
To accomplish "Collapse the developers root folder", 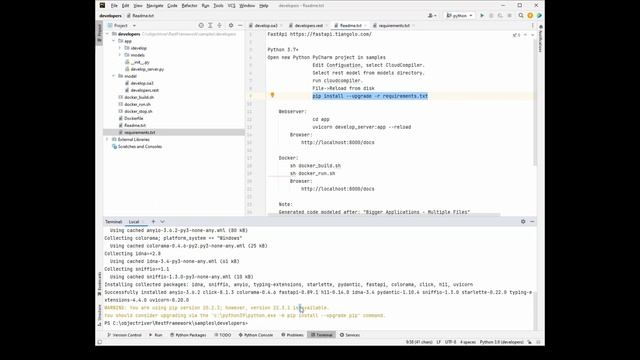I will click(x=108, y=34).
